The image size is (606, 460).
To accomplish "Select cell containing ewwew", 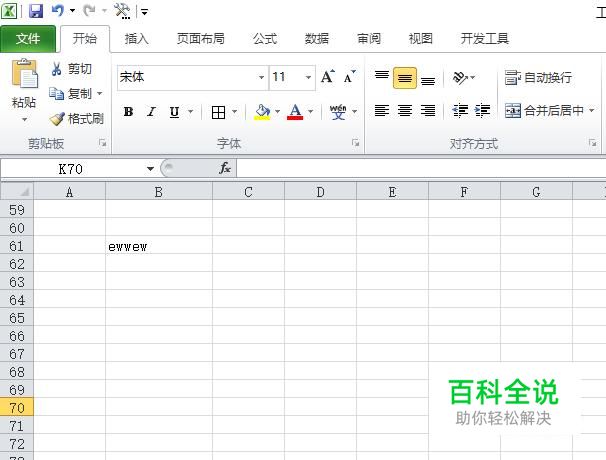I will (159, 246).
